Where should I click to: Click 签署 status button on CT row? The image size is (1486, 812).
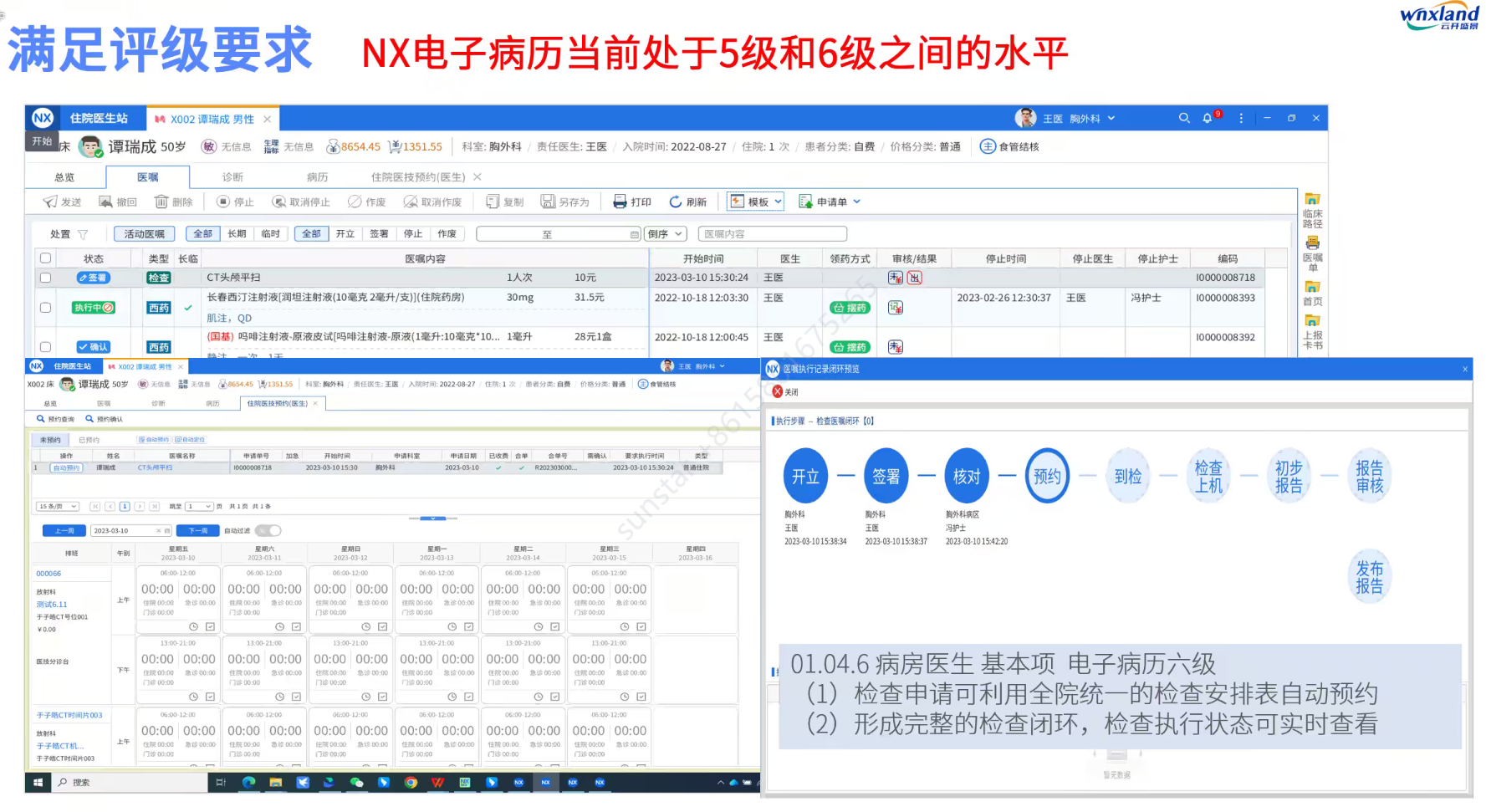(x=94, y=278)
